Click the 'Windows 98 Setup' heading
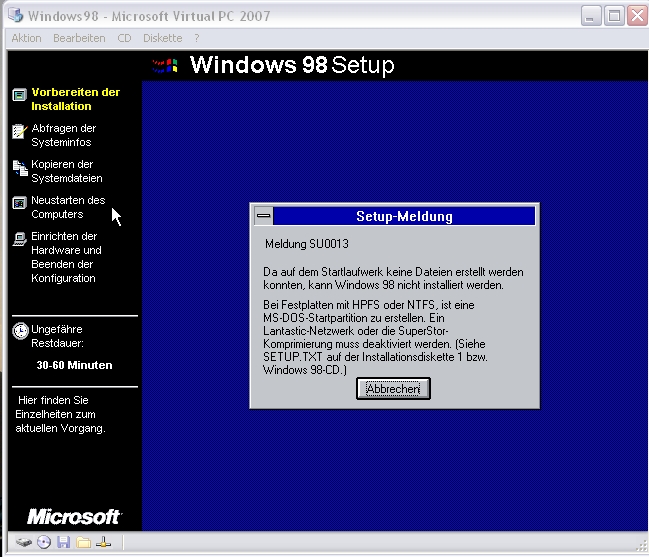 292,65
